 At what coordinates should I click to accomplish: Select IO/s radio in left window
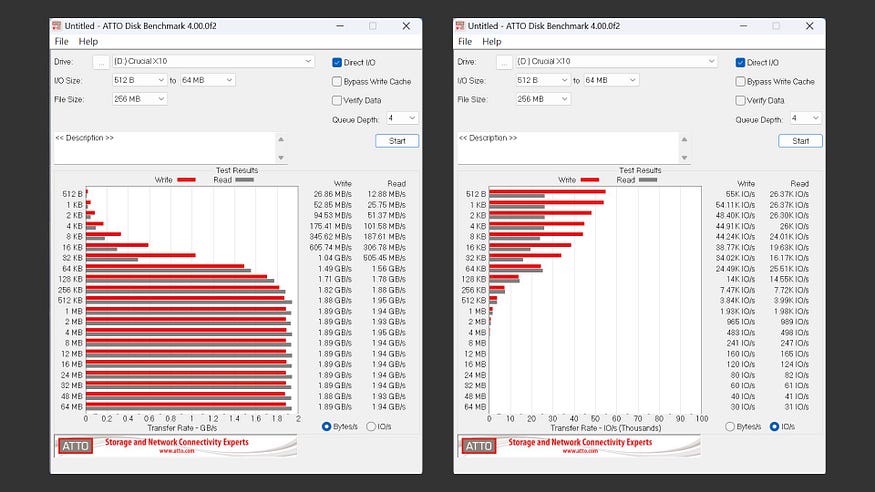[371, 426]
